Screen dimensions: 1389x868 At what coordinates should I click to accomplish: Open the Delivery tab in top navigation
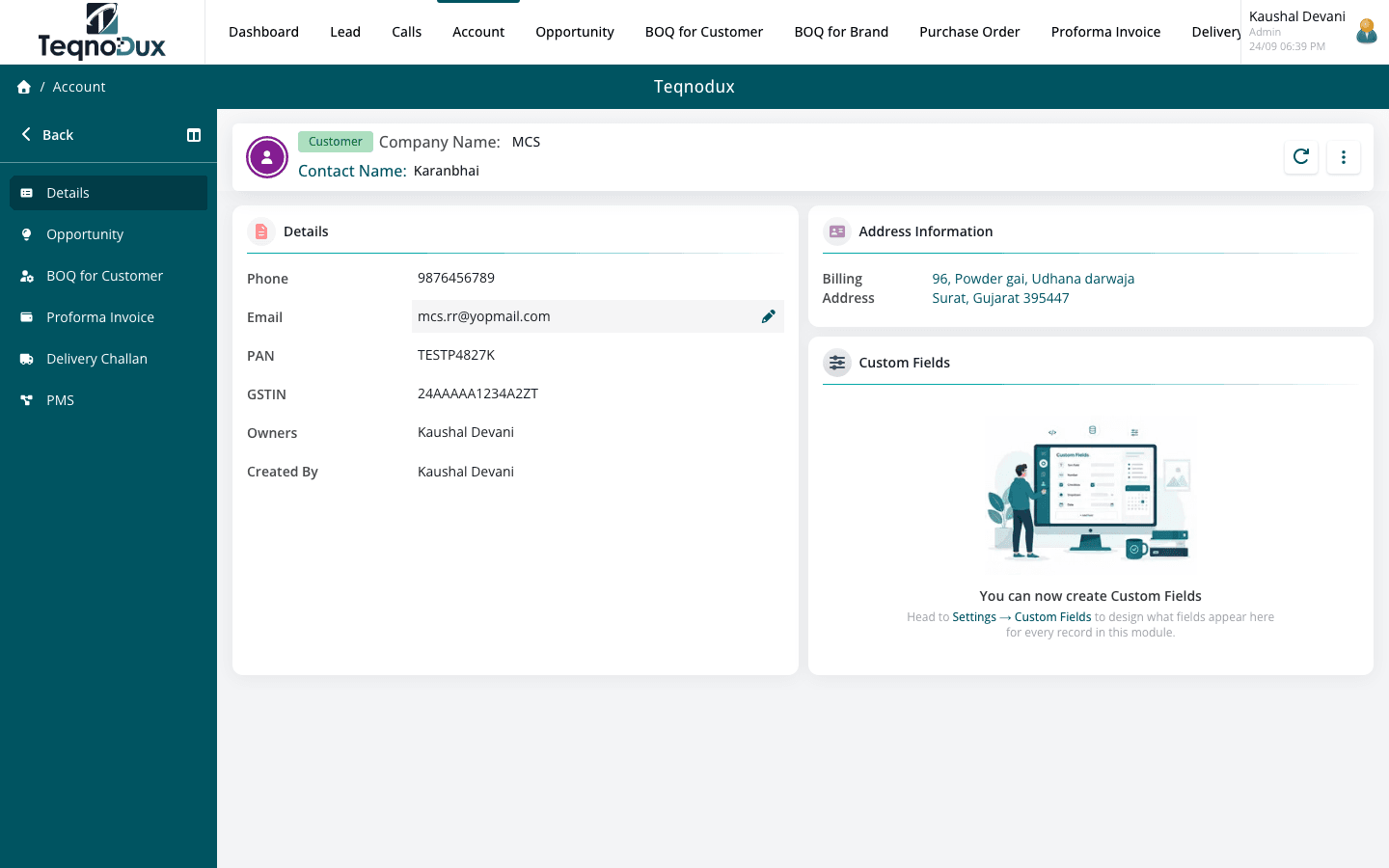pyautogui.click(x=1216, y=32)
